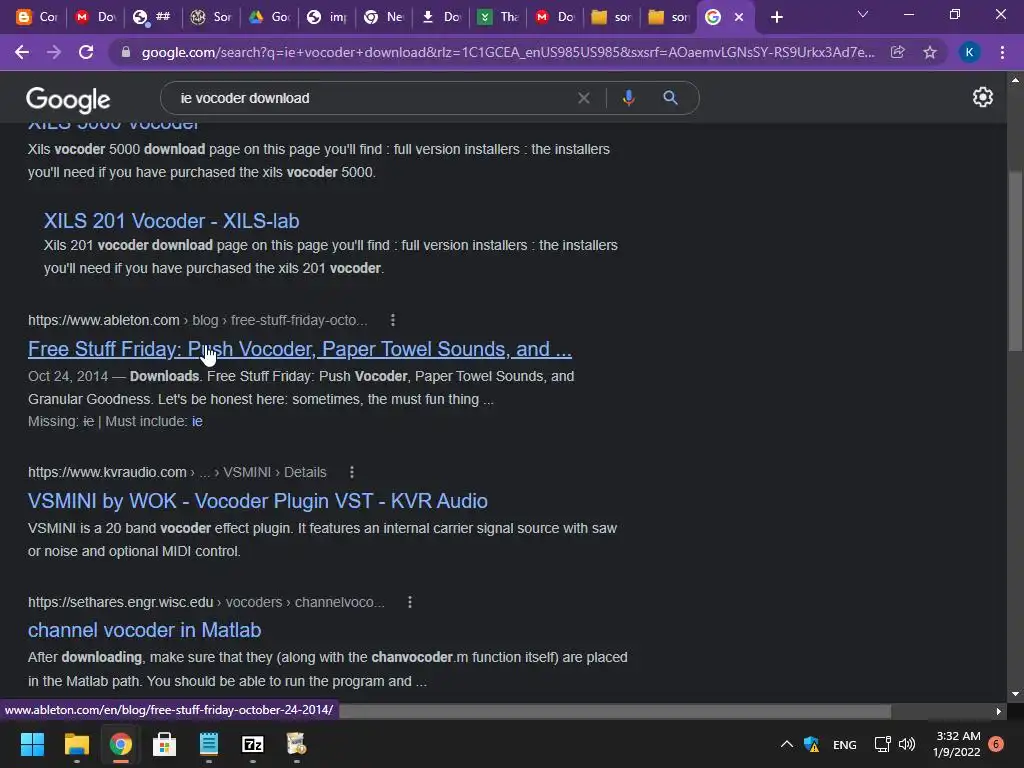Submit search with magnifier icon
The width and height of the screenshot is (1024, 768).
pos(670,98)
